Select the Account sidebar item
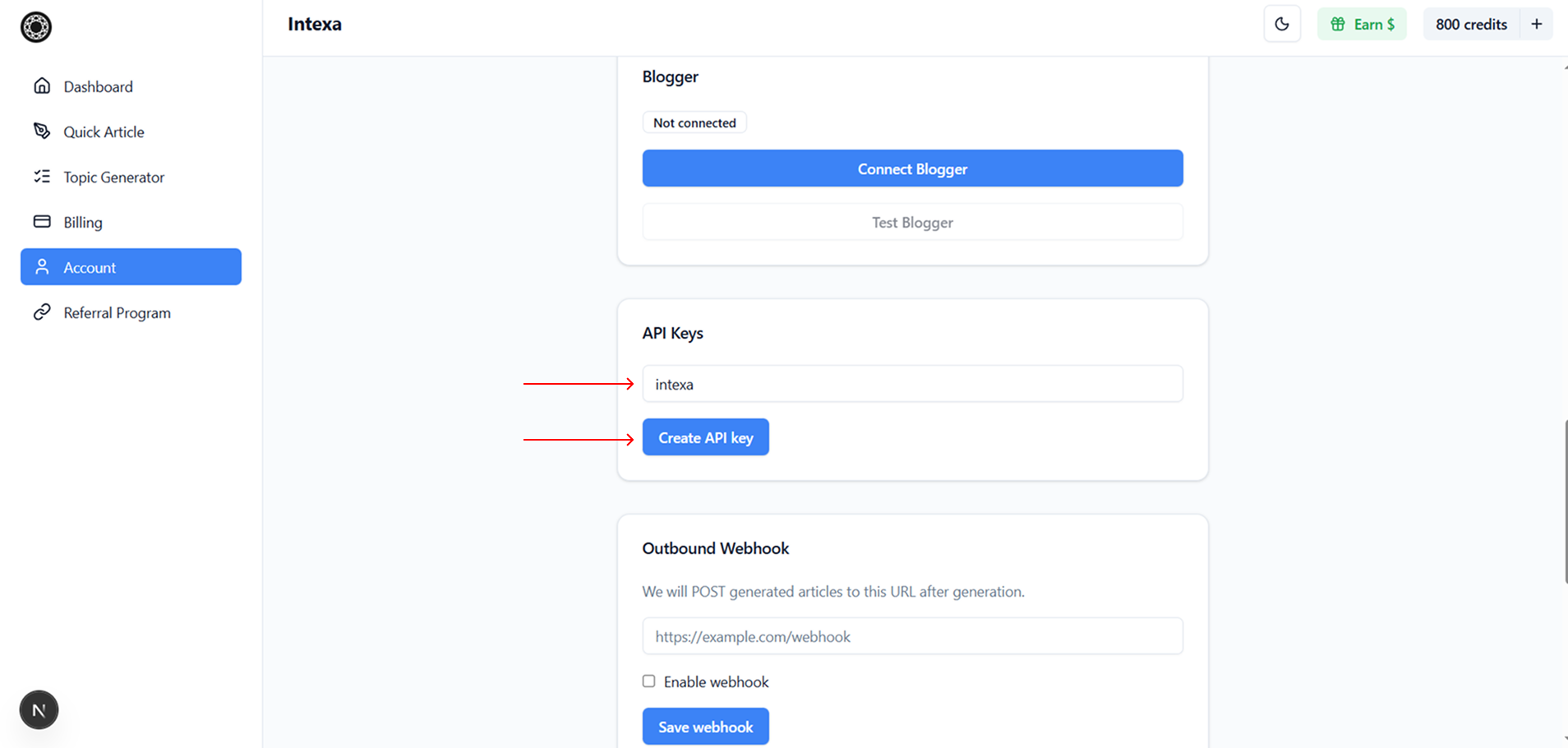Screen dimensions: 1568x748 tap(131, 267)
